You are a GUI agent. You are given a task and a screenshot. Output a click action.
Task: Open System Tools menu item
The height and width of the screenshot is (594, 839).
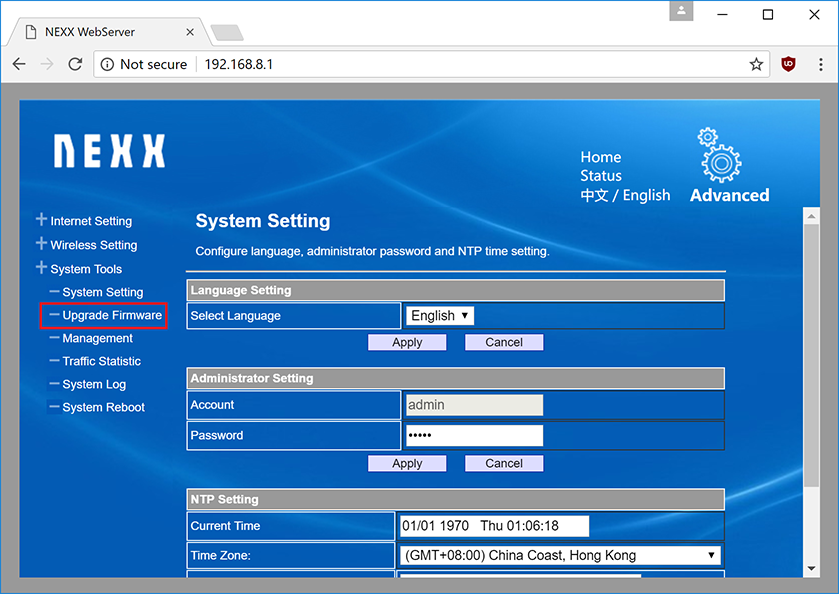(x=86, y=269)
